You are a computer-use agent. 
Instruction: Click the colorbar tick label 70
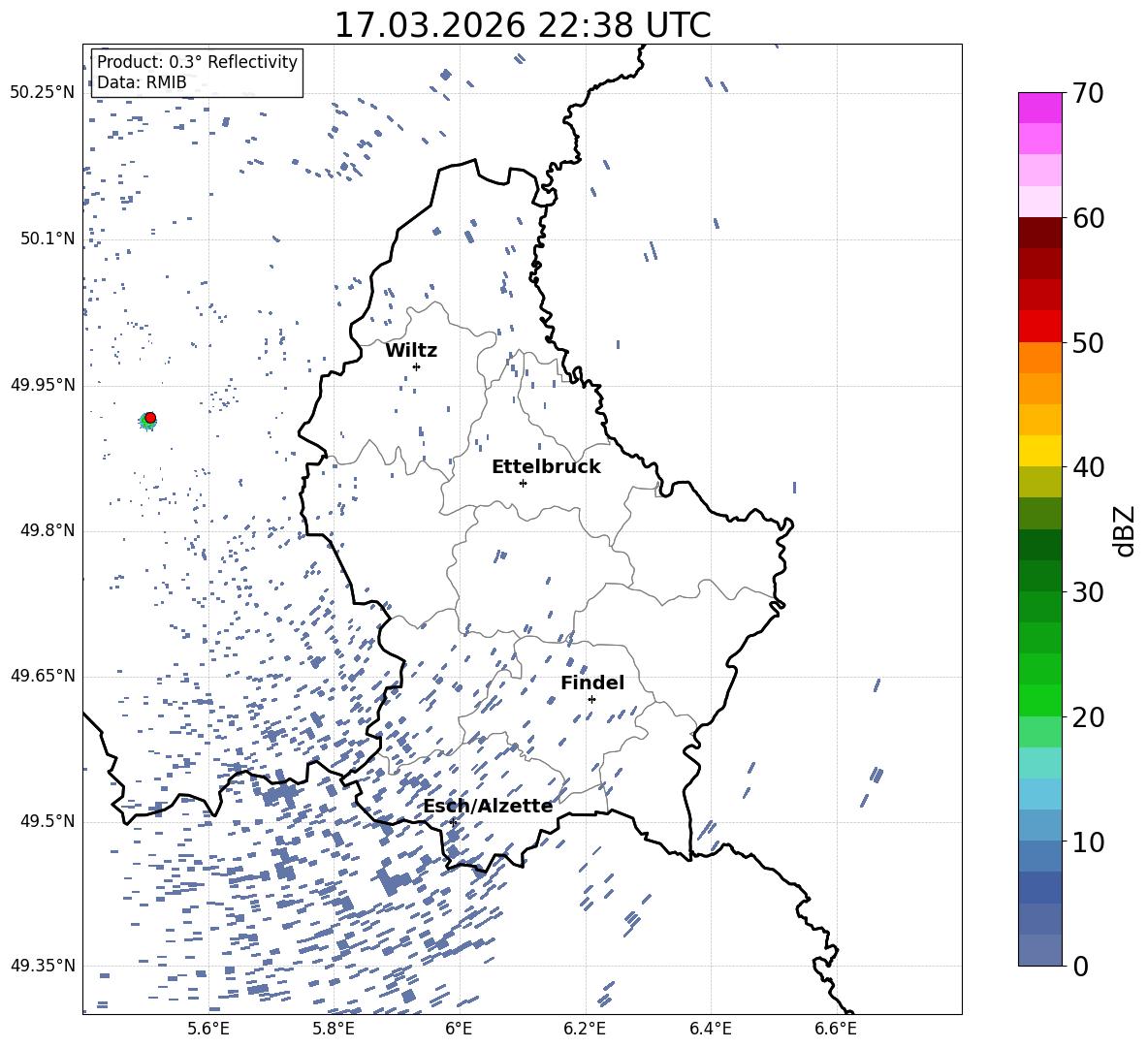click(1088, 94)
